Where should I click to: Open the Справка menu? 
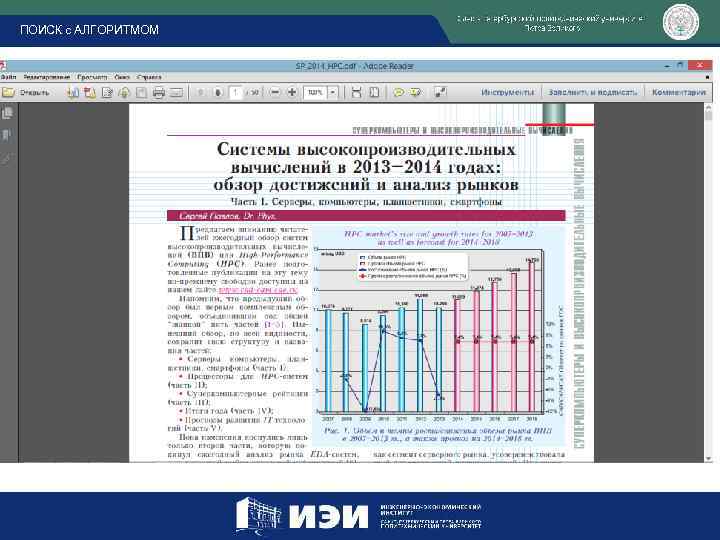149,77
